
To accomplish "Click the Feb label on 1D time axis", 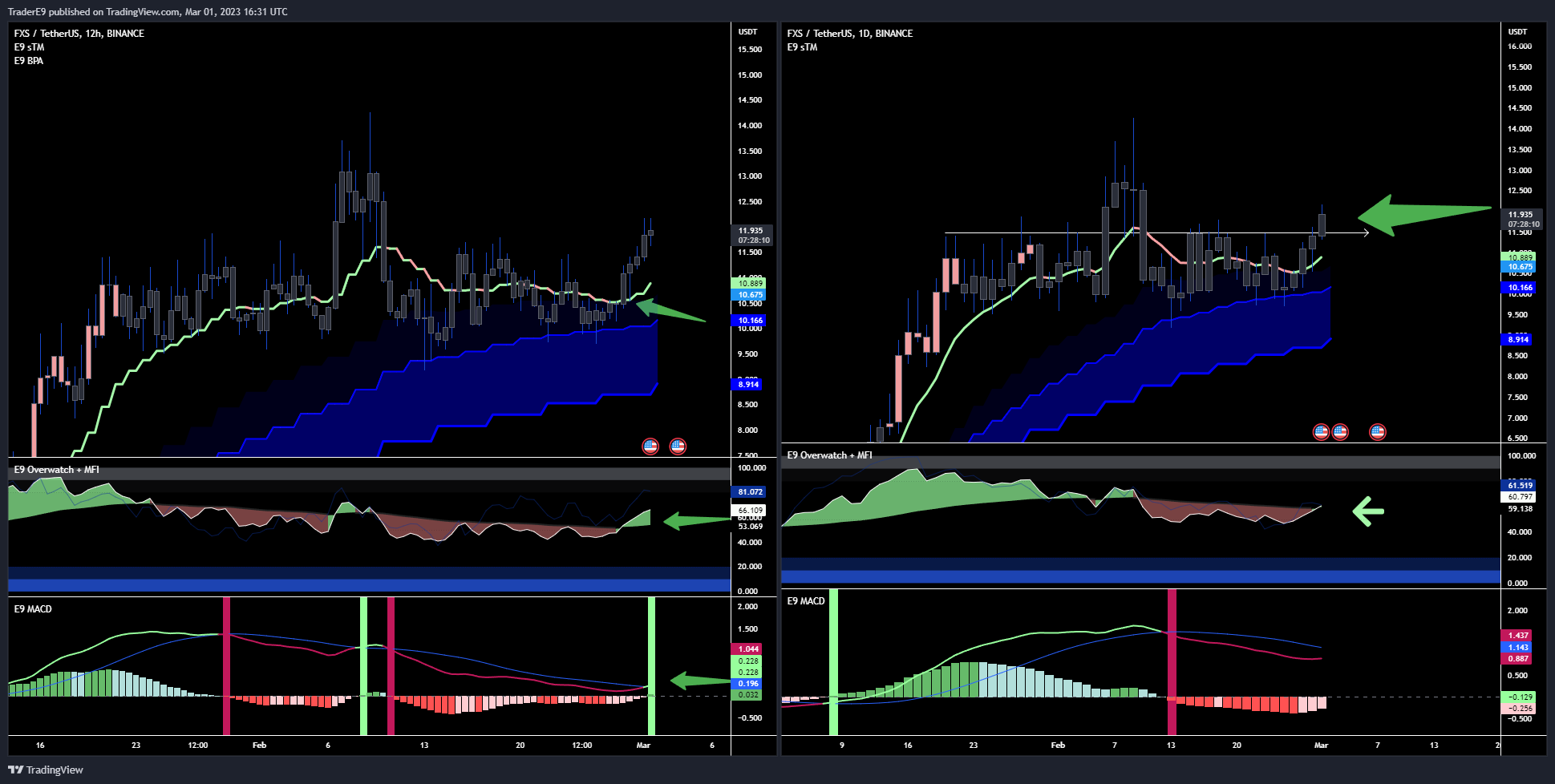I will (1058, 746).
